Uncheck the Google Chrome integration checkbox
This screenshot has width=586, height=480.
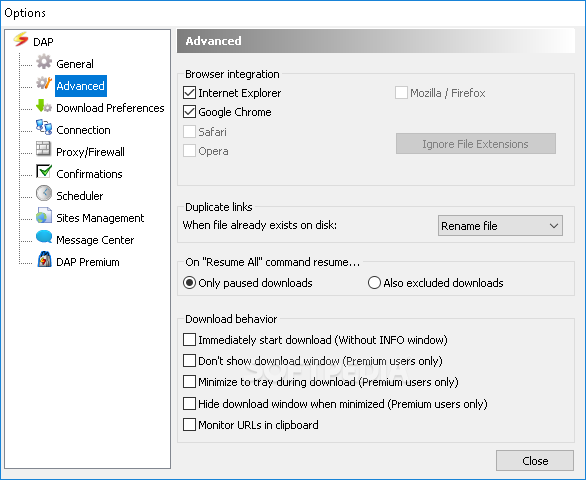pyautogui.click(x=189, y=112)
